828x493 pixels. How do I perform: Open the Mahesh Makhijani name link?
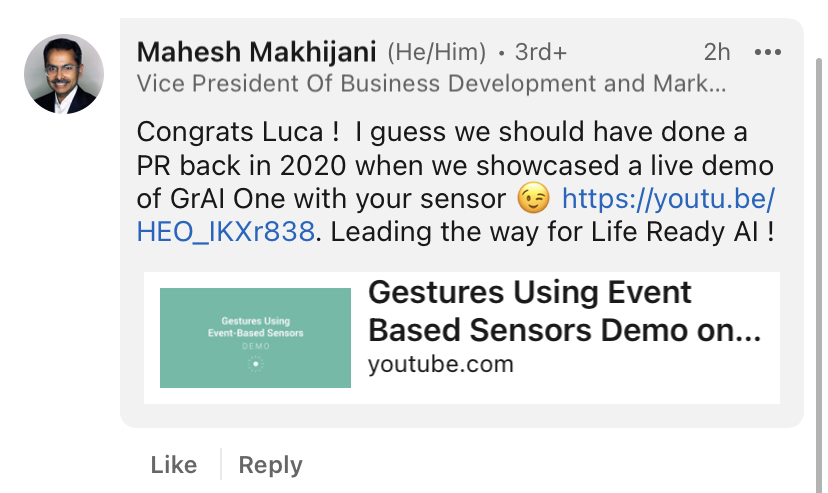pyautogui.click(x=256, y=52)
